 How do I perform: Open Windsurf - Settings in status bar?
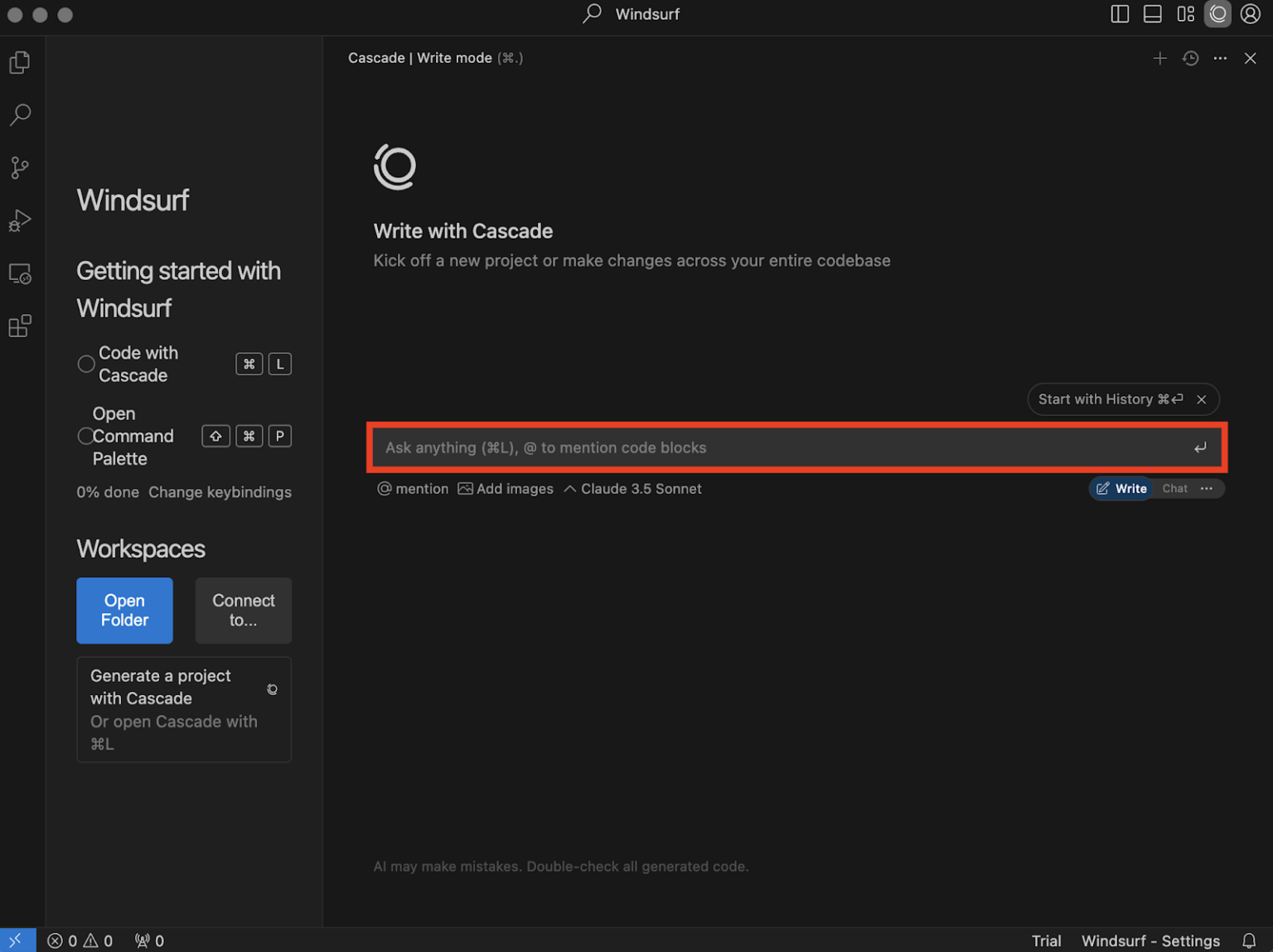pos(1150,940)
